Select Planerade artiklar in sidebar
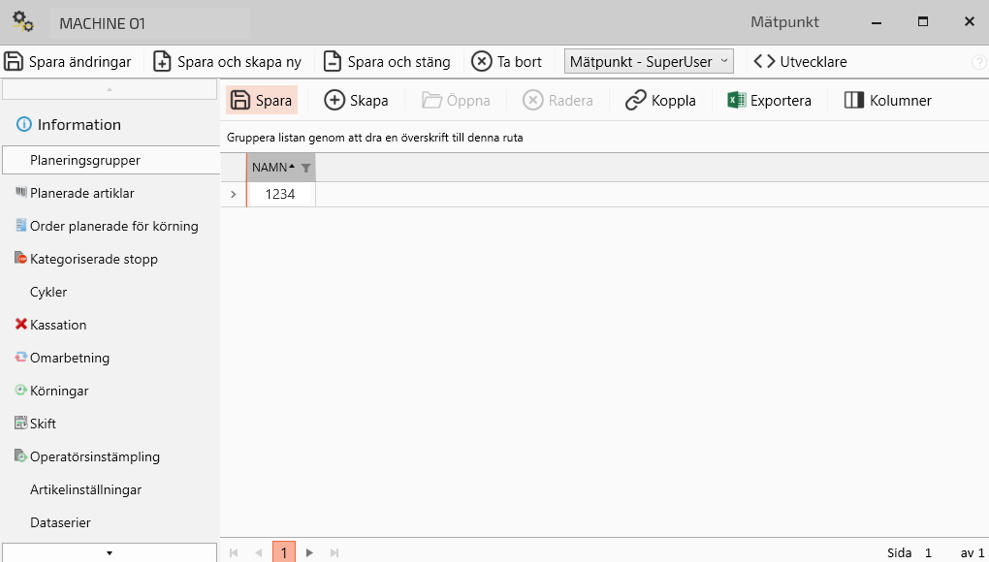This screenshot has height=562, width=989. tap(82, 193)
